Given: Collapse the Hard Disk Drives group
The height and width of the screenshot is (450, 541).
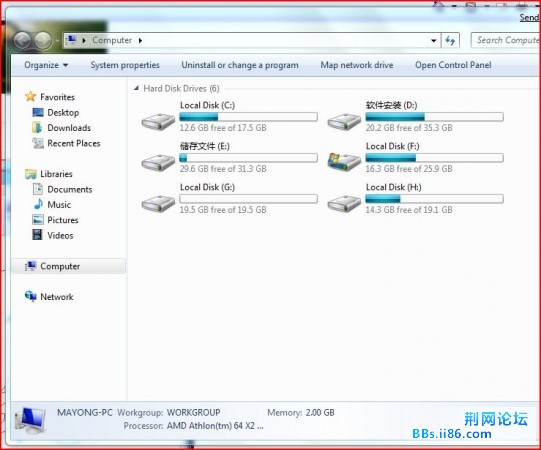Looking at the screenshot, I should [136, 88].
